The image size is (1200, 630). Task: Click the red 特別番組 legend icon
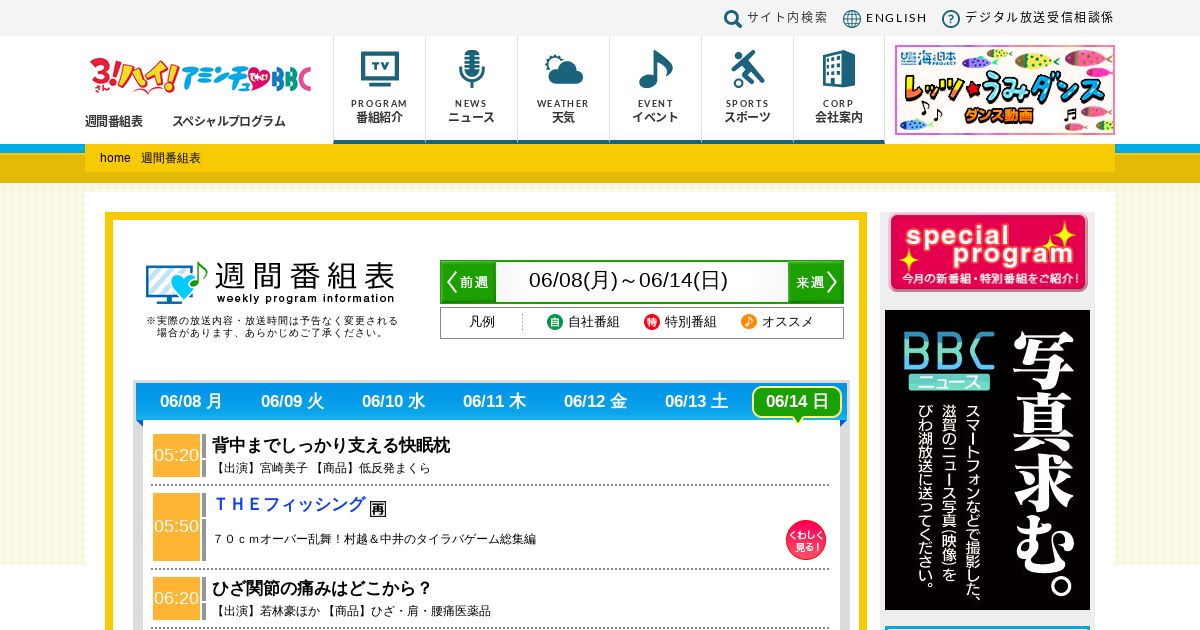click(x=652, y=322)
